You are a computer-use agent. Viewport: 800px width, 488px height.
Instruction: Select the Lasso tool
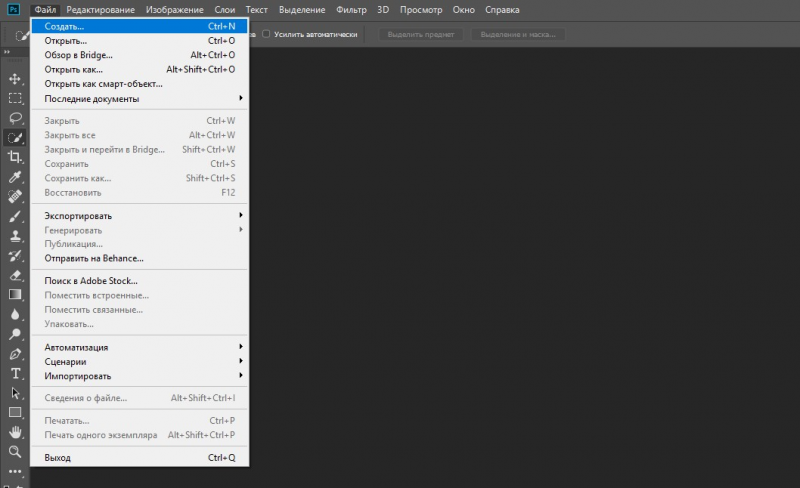tap(15, 118)
